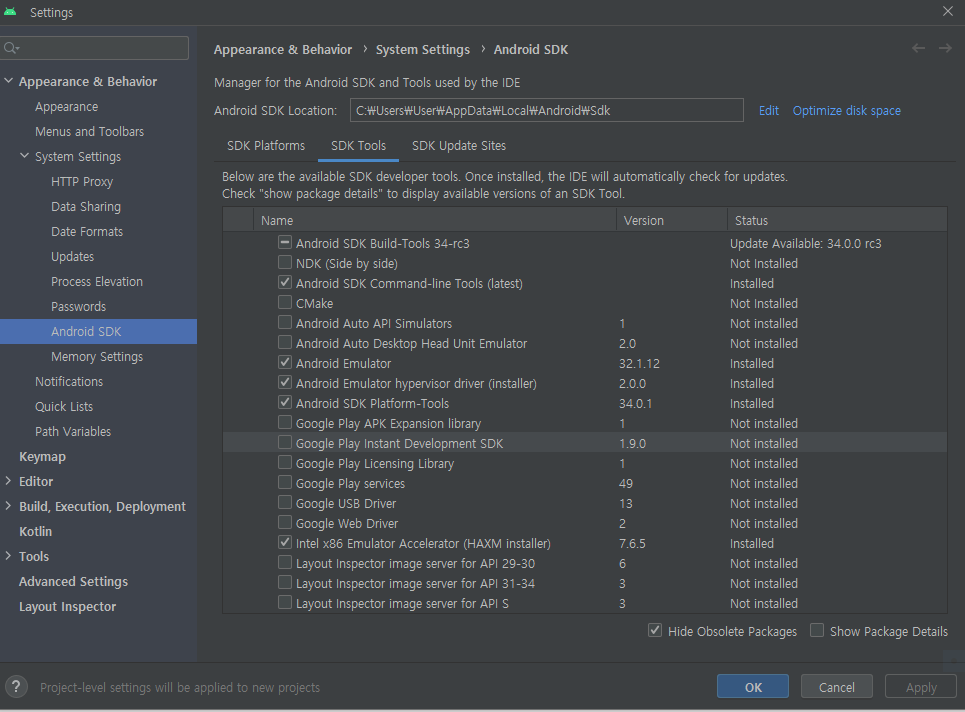Select Updates in System Settings

point(73,257)
